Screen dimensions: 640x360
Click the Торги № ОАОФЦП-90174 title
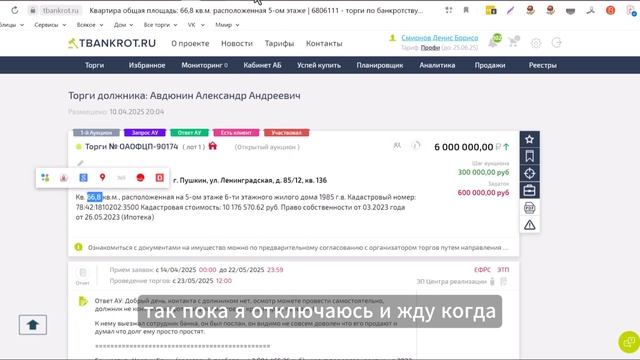(131, 147)
